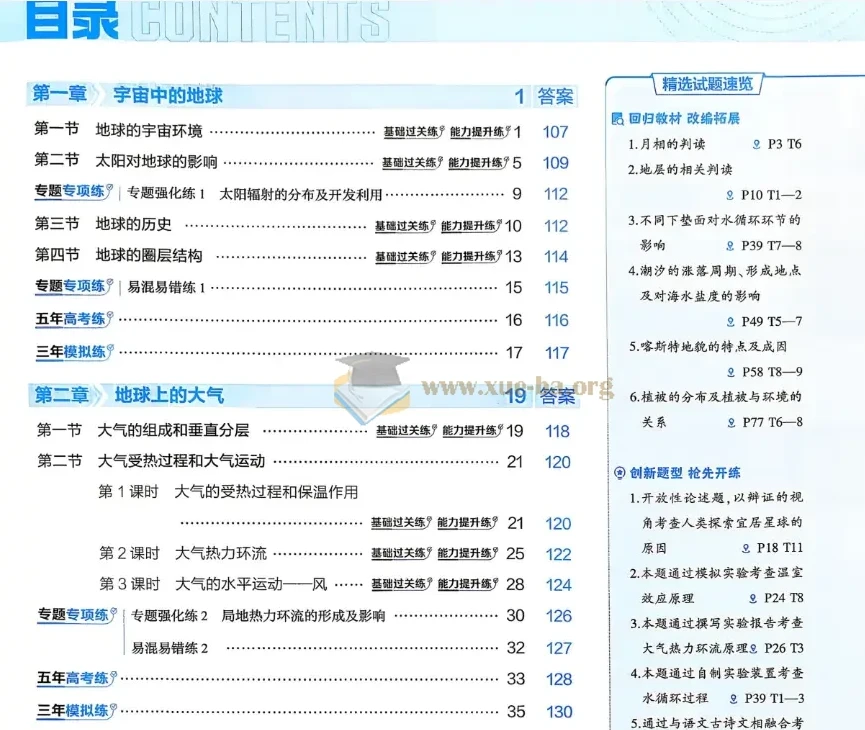The image size is (865, 730).
Task: Click answer page number 126
Action: (559, 616)
